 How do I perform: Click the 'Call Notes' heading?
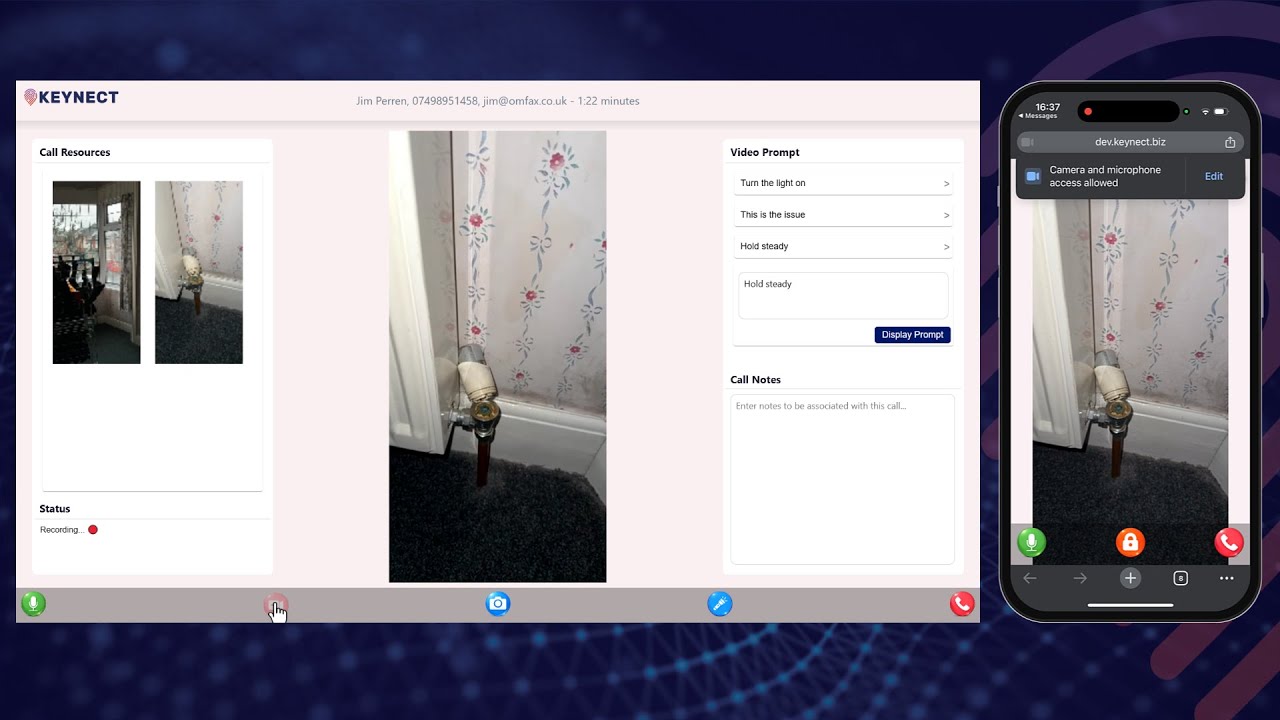[x=756, y=380]
